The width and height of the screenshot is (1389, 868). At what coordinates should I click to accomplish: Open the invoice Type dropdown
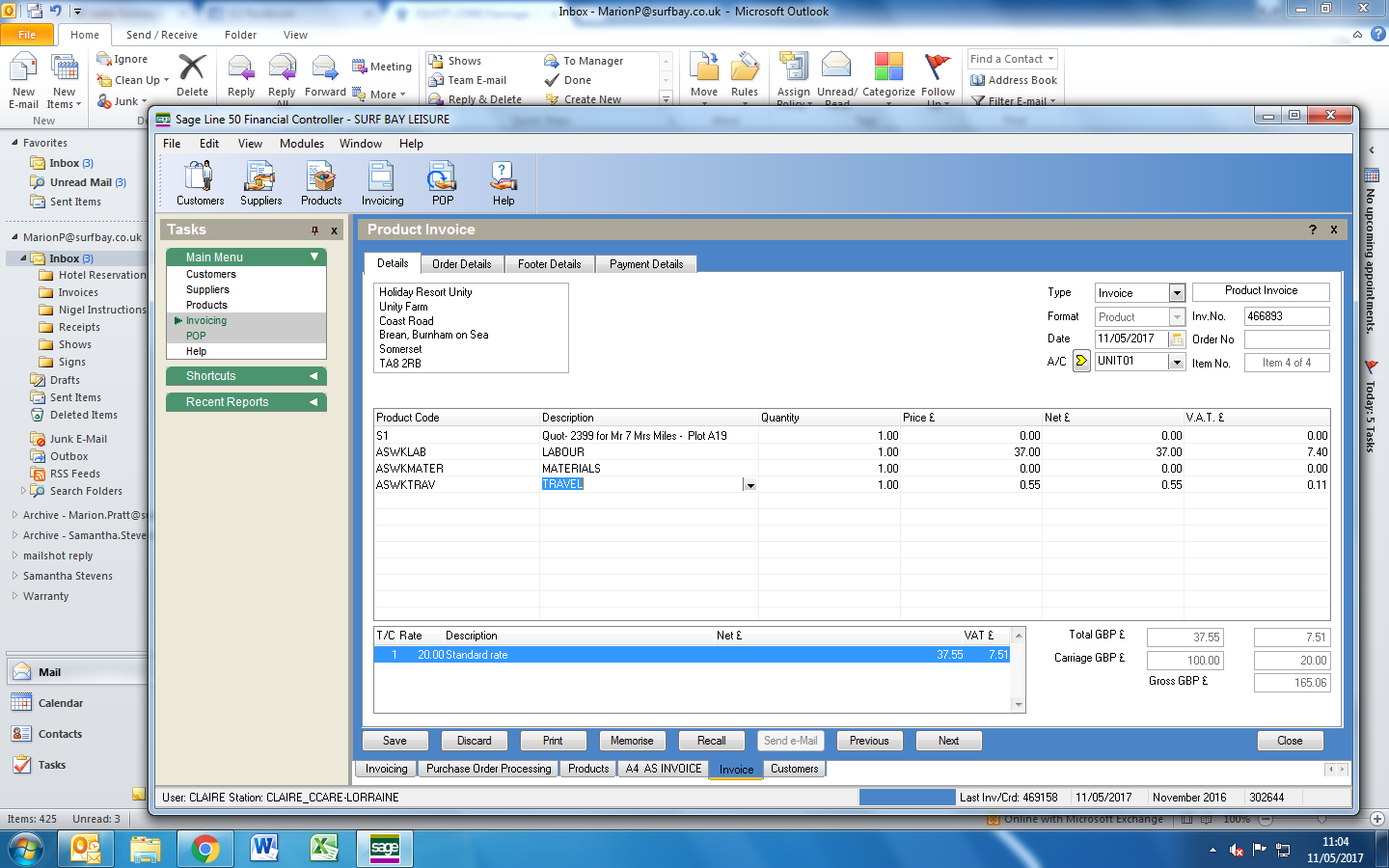coord(1177,293)
